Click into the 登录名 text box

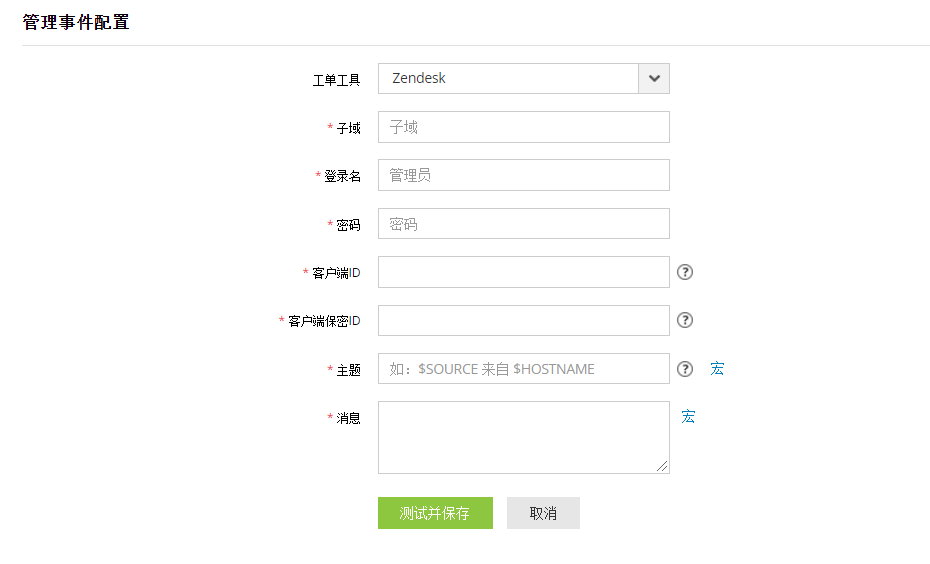(x=523, y=175)
